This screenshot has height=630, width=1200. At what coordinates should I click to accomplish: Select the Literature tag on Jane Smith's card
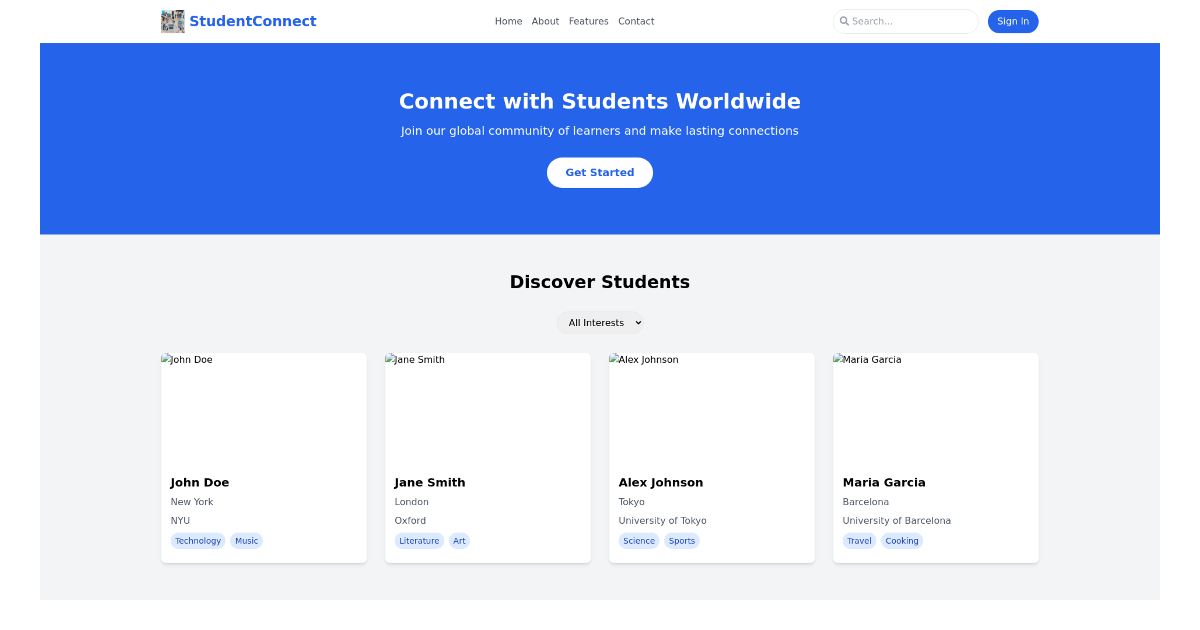pos(419,541)
